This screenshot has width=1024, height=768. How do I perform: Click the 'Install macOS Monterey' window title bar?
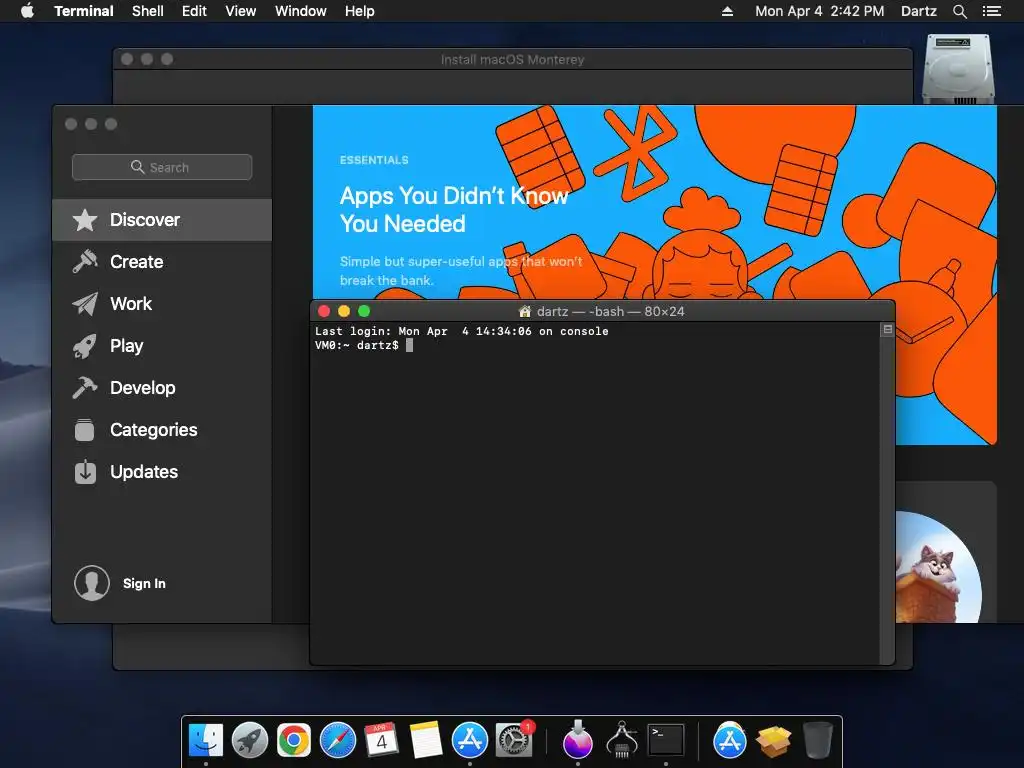(x=513, y=59)
